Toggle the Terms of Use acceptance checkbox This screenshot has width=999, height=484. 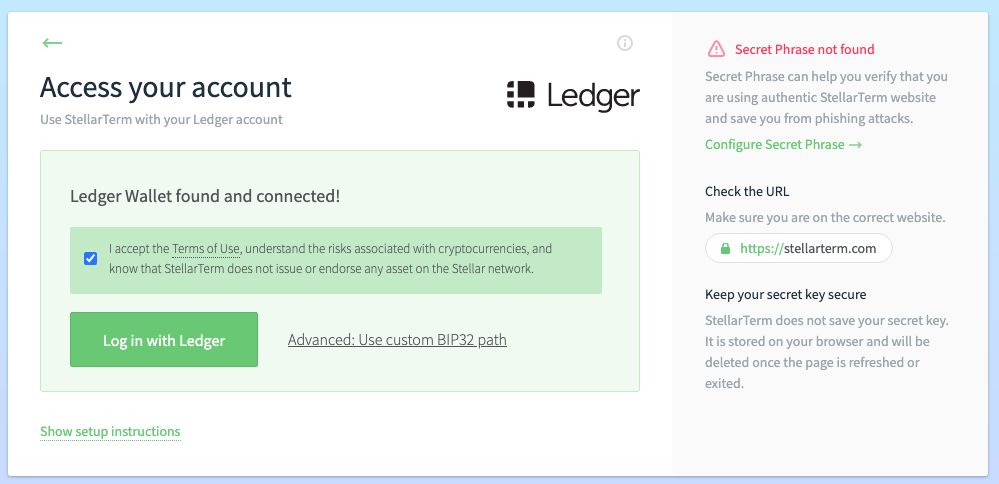click(91, 258)
